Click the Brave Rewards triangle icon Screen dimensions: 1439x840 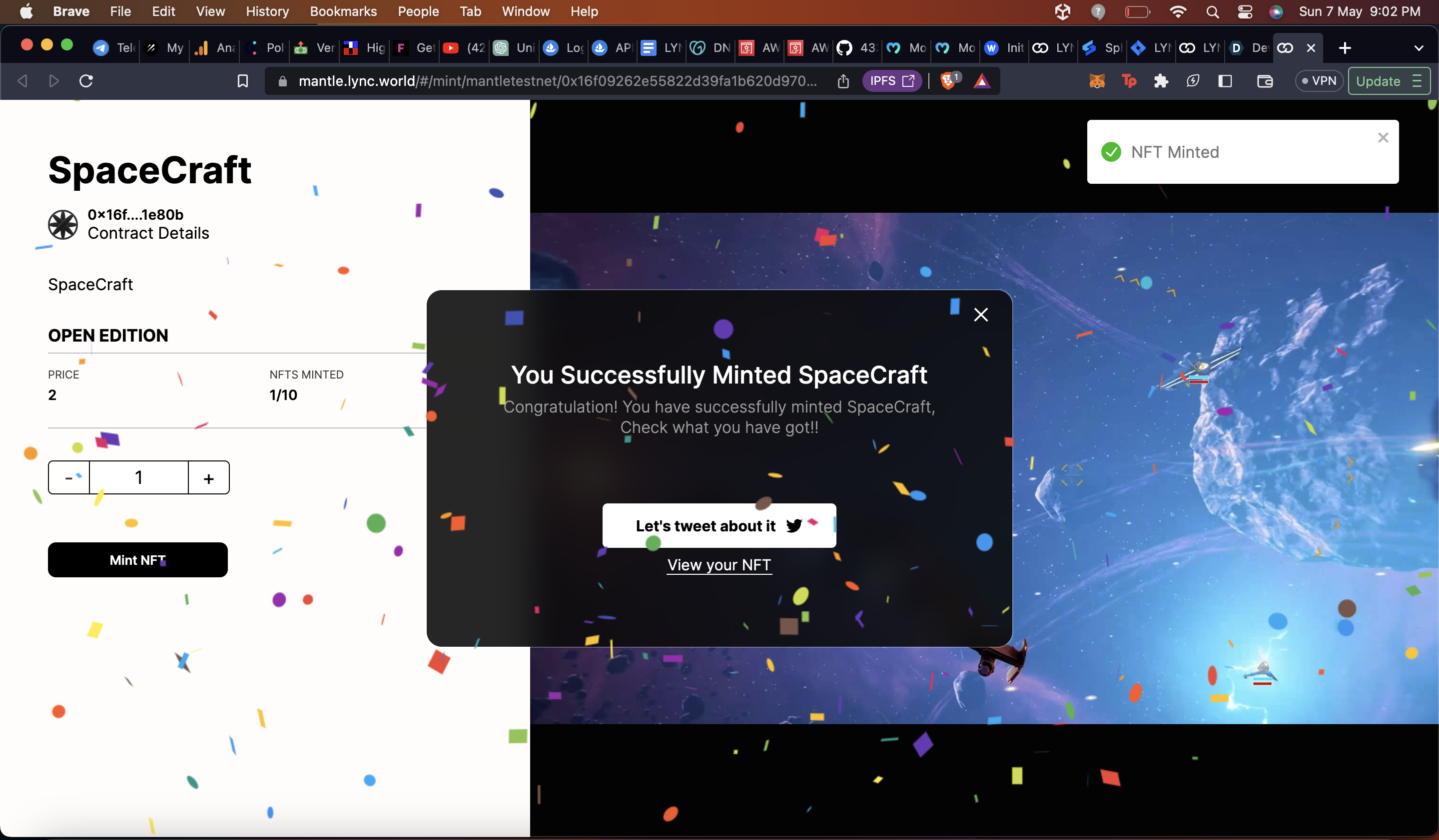(x=982, y=81)
